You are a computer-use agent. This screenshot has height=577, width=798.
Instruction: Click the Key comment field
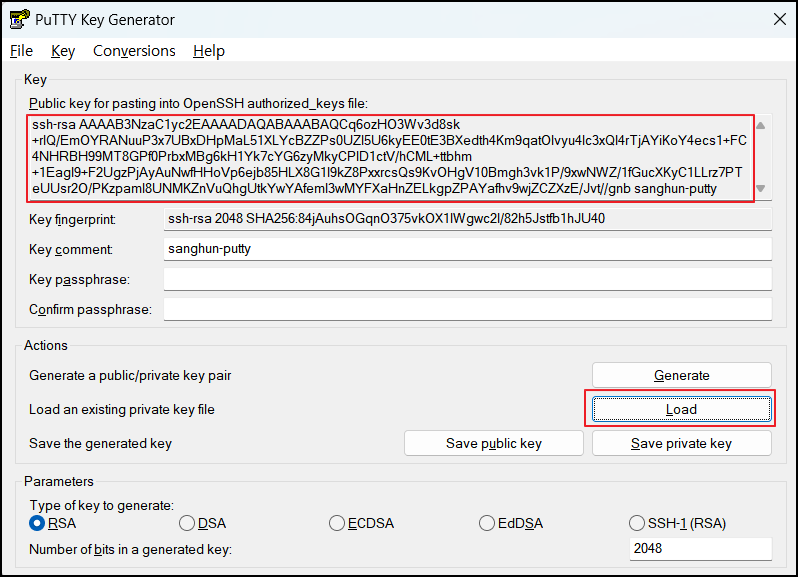(x=468, y=249)
